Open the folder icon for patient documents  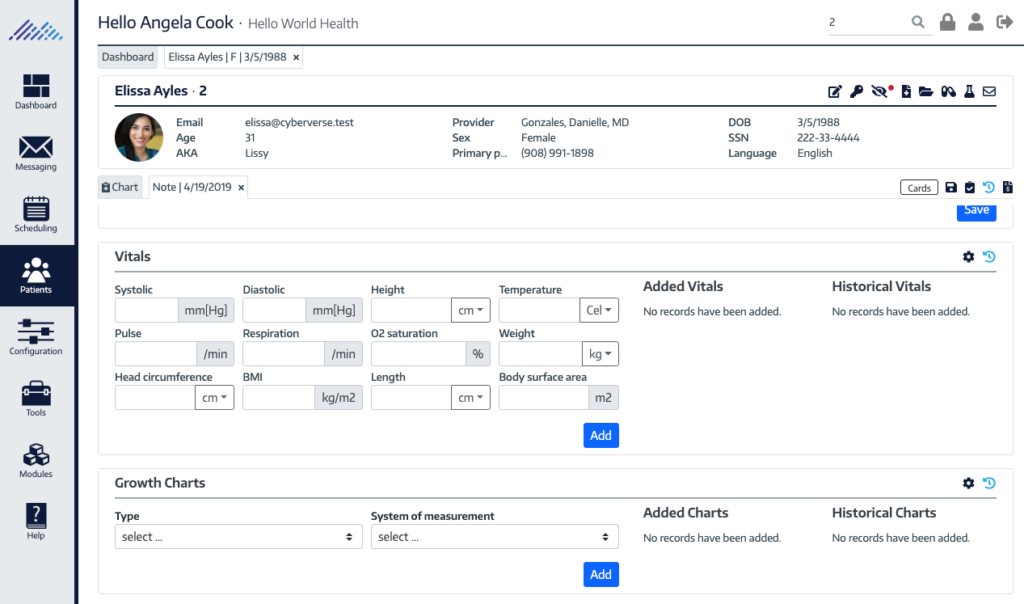[925, 91]
